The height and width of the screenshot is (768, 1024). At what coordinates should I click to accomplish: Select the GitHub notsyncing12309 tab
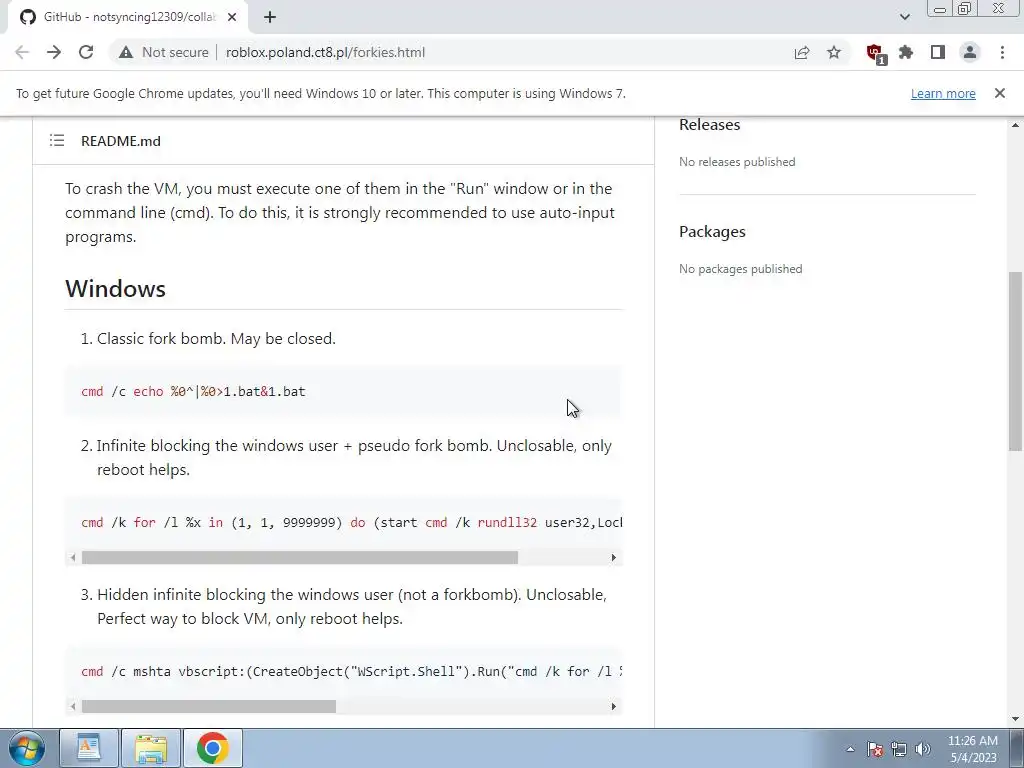(129, 17)
